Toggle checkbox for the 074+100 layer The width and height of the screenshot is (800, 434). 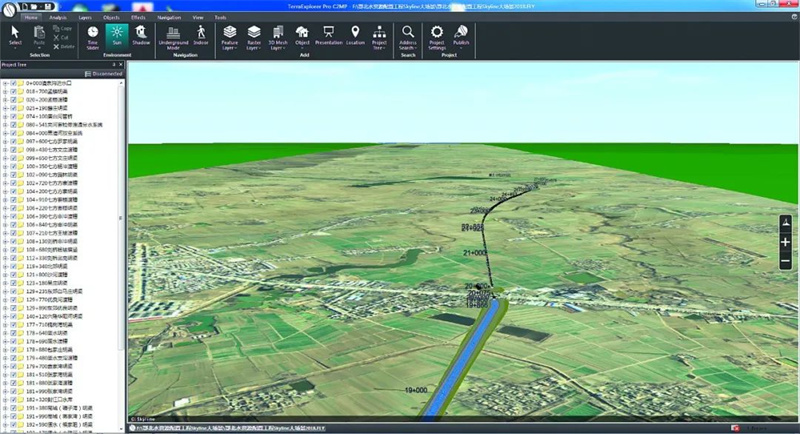(x=13, y=118)
